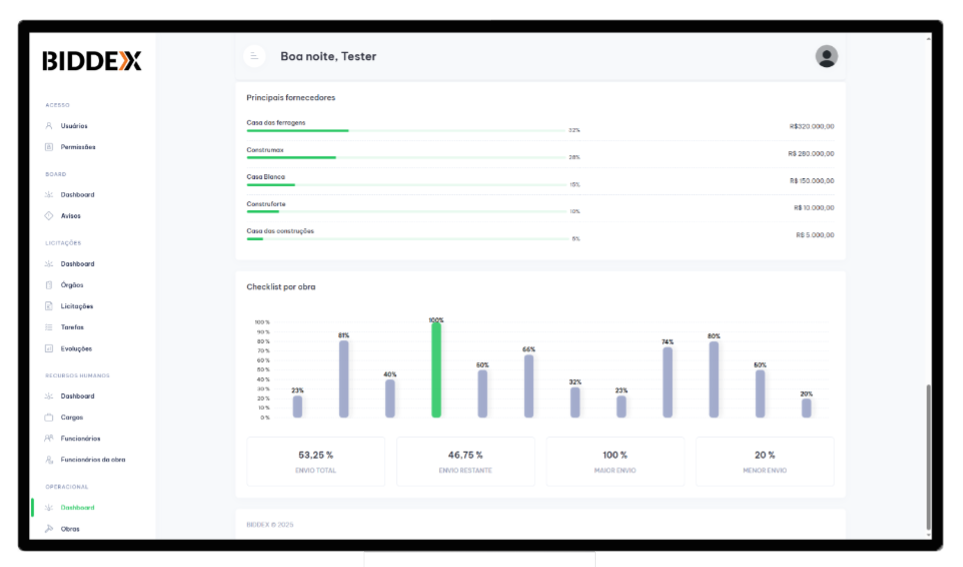Click the Permissões icon in sidebar
The width and height of the screenshot is (963, 567).
tap(49, 147)
